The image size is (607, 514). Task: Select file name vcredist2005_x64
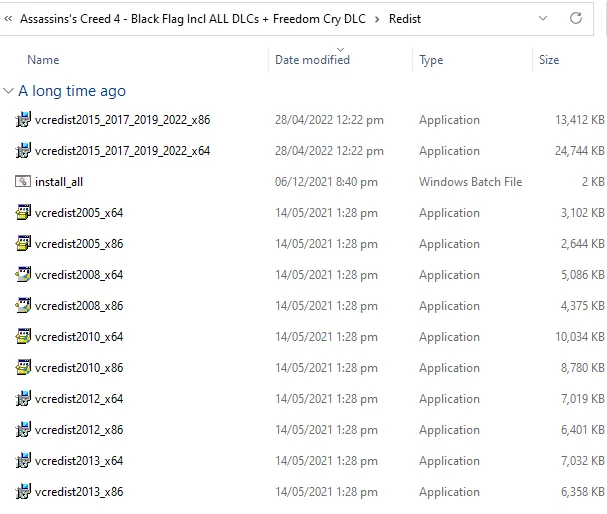(79, 213)
